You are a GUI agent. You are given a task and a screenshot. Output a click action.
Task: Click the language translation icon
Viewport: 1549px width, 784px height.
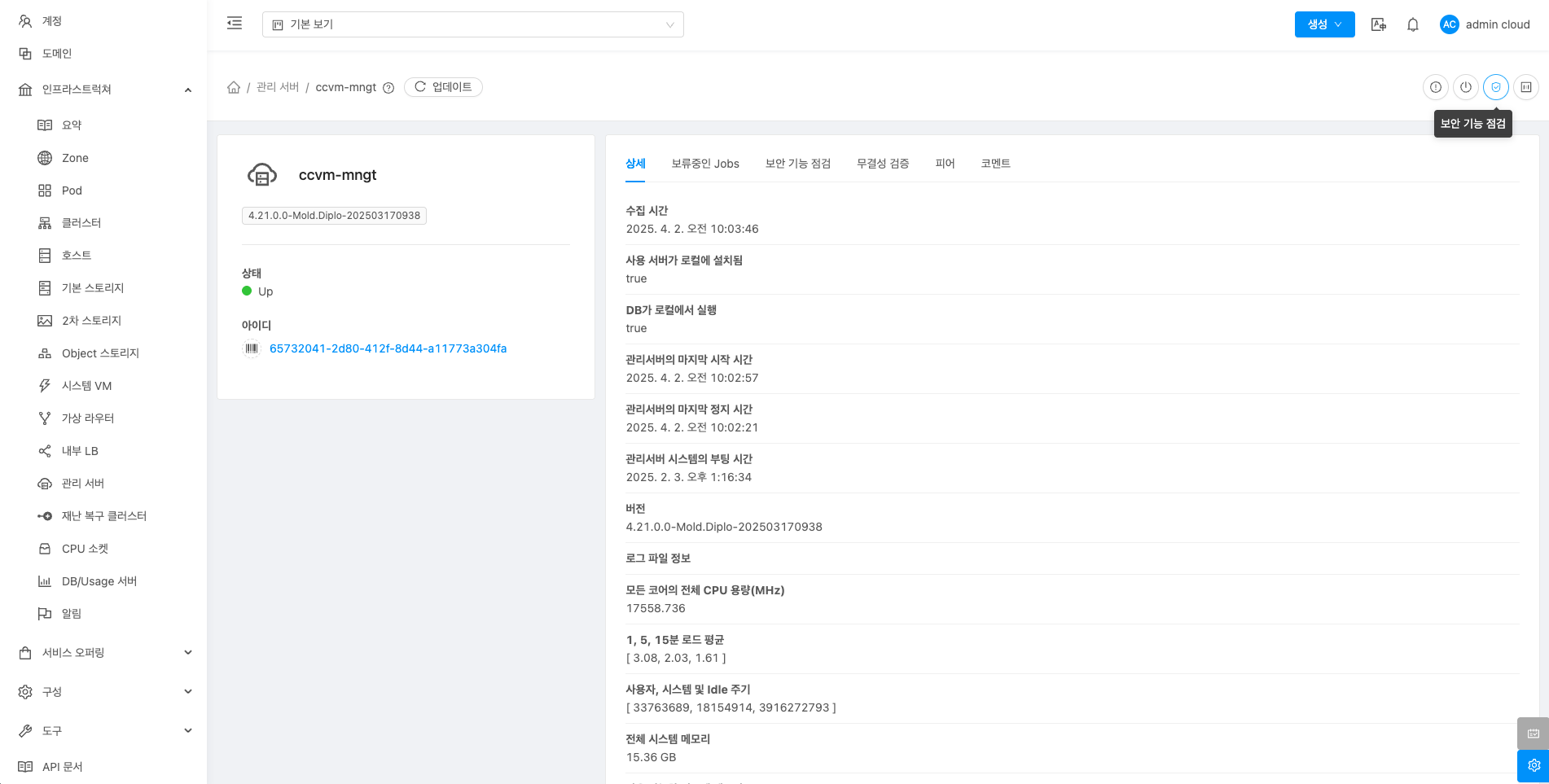click(x=1378, y=24)
